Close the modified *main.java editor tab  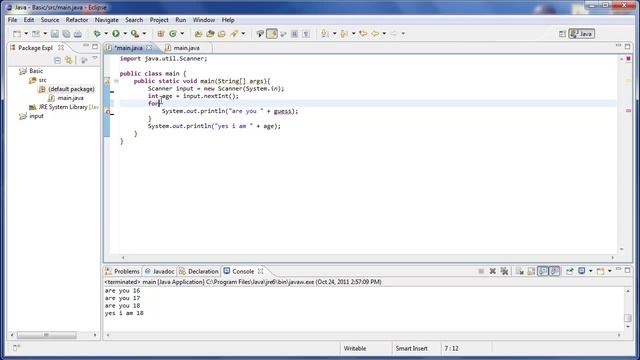(x=149, y=48)
